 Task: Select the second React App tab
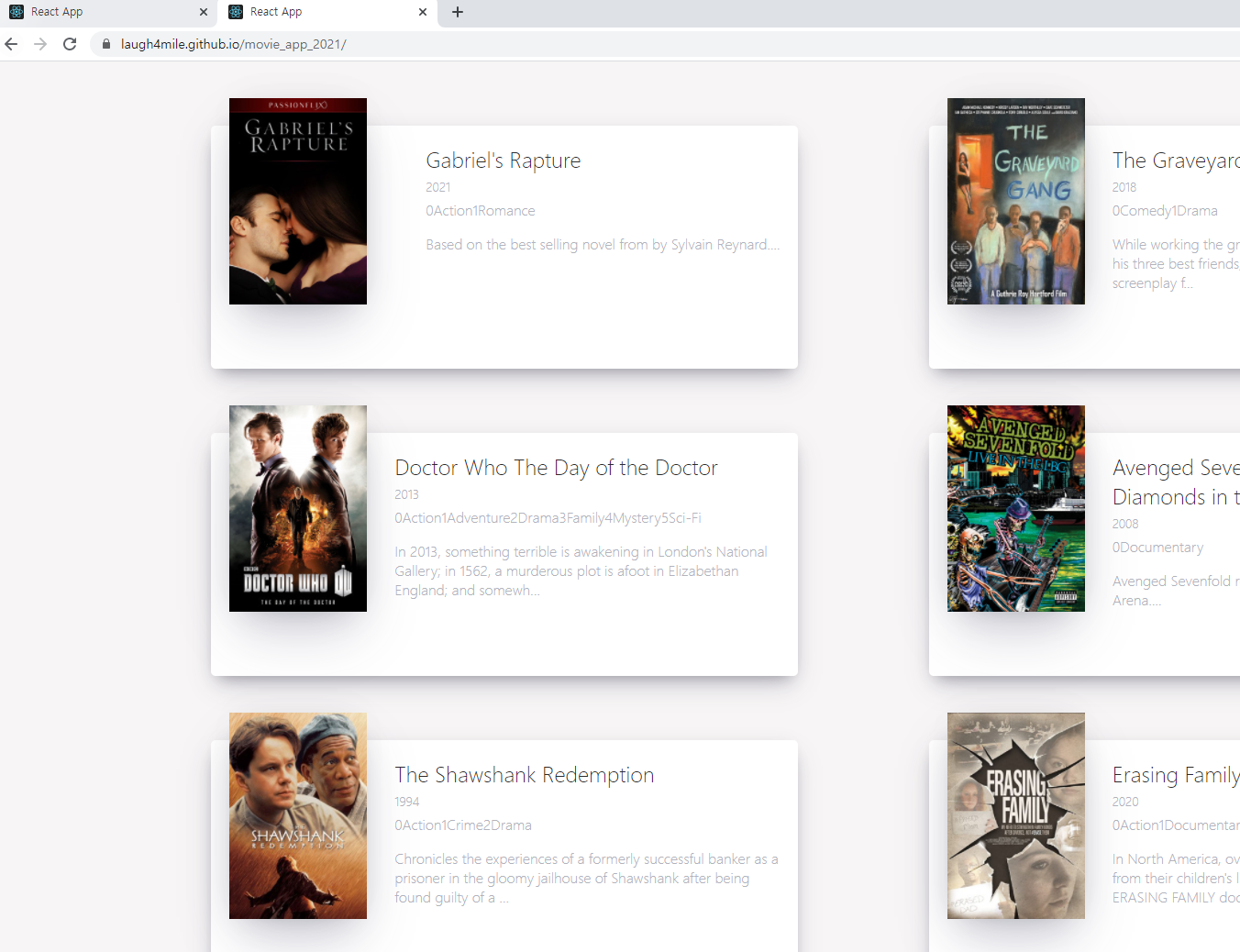tap(328, 12)
